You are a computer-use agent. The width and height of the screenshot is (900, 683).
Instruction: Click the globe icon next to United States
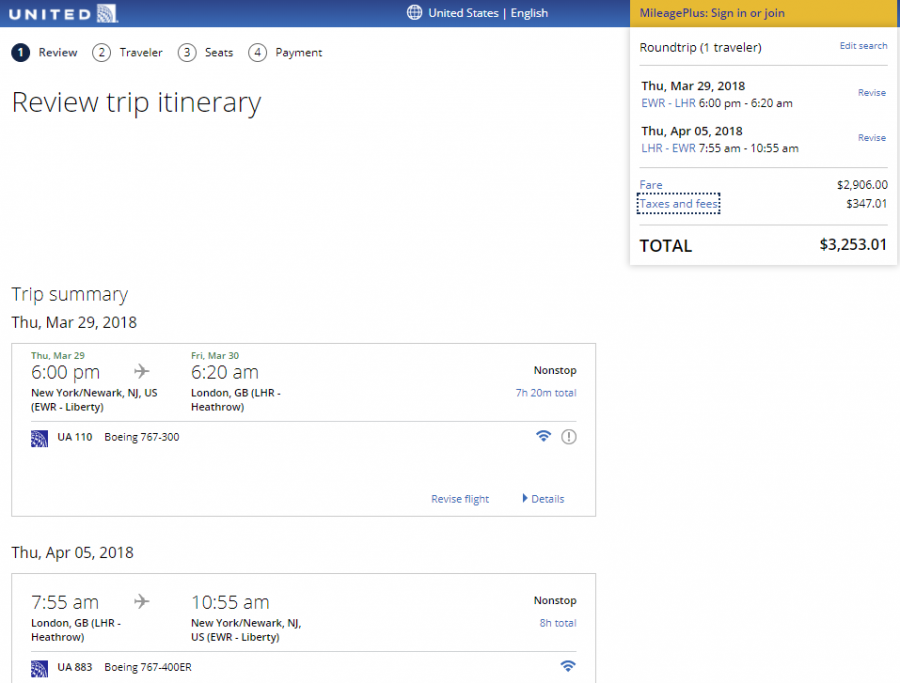click(414, 13)
